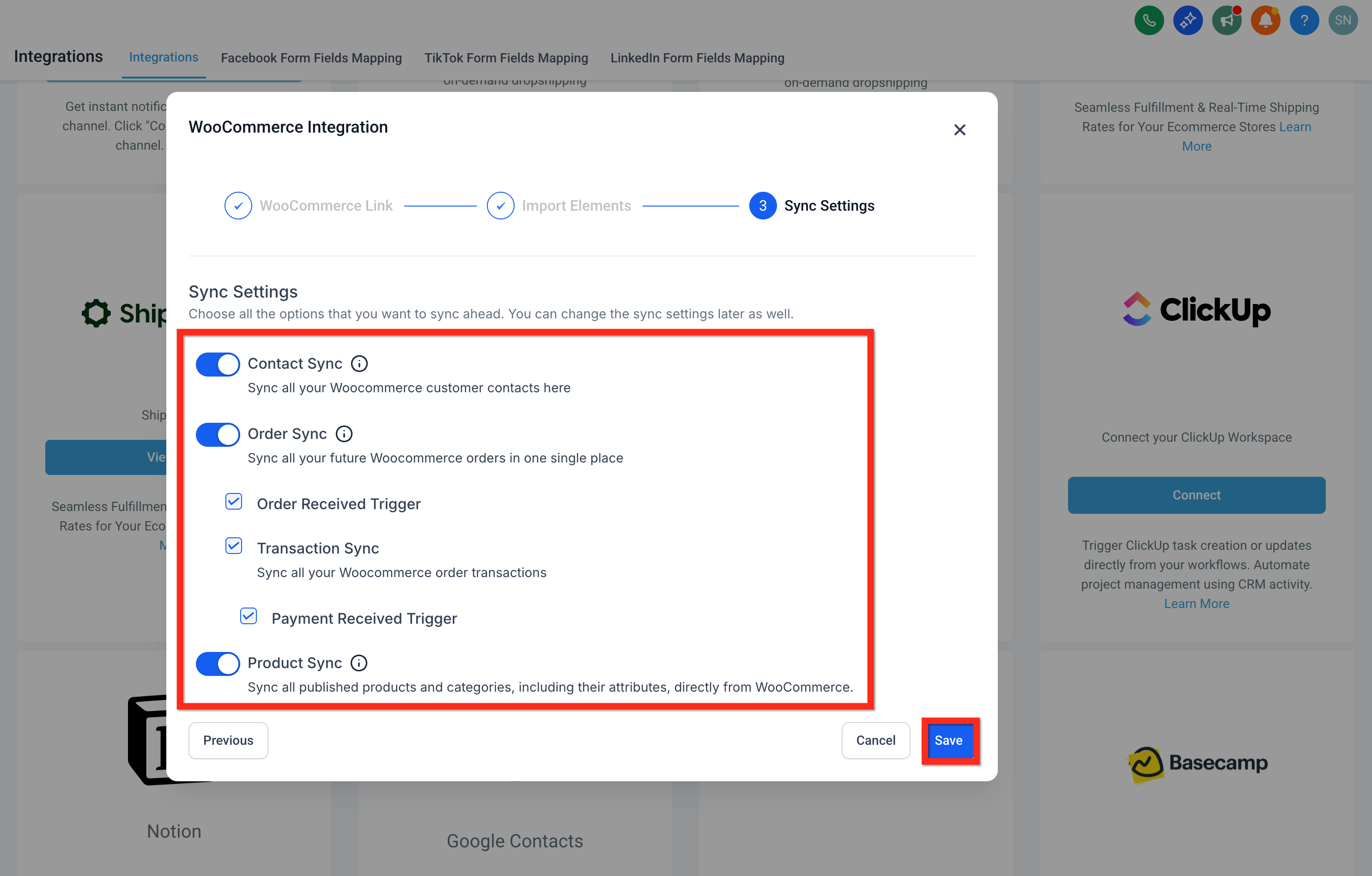Open Facebook Form Fields Mapping tab
Screen dimensions: 1372x876
click(x=311, y=58)
